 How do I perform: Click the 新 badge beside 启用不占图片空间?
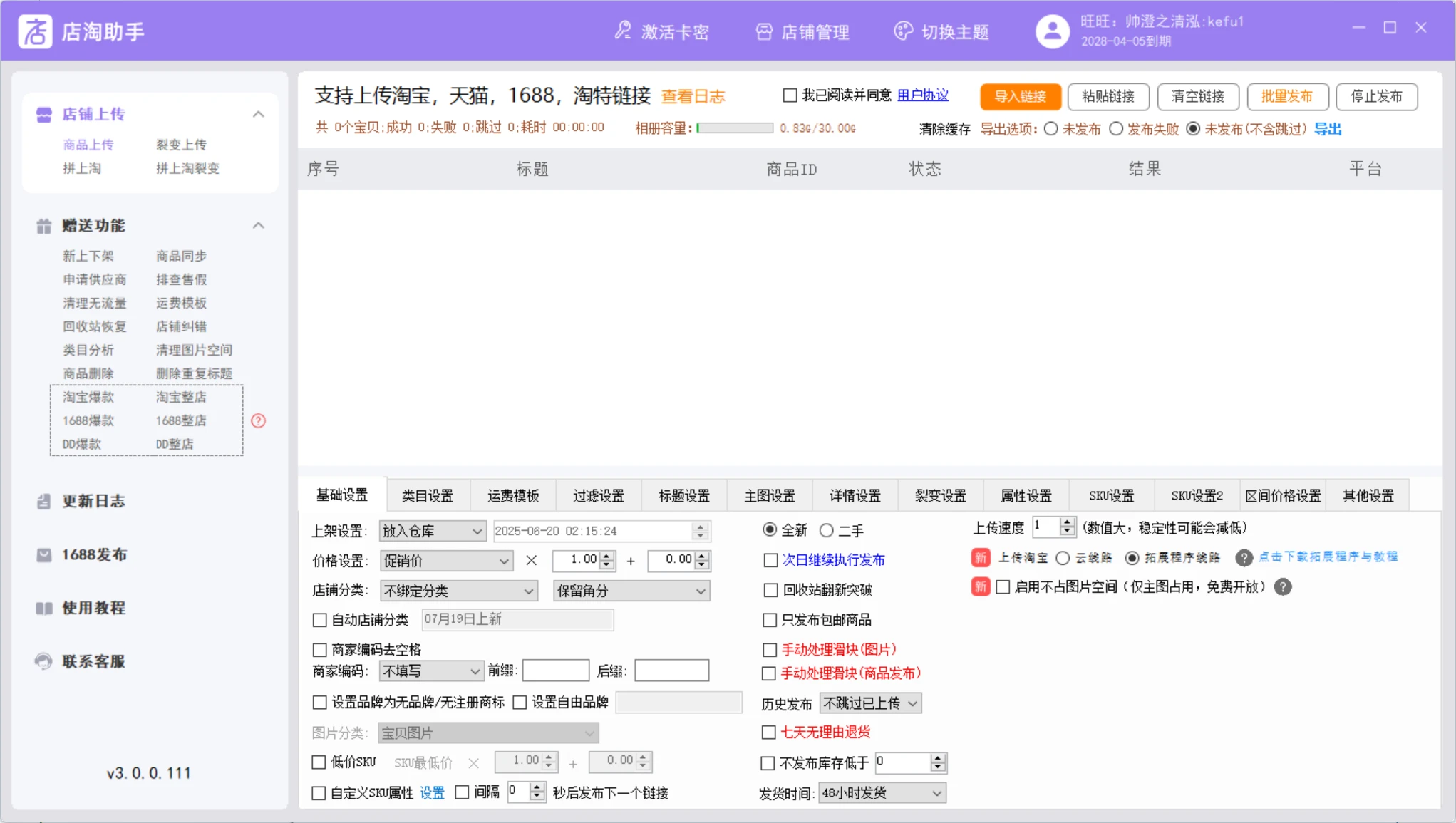click(981, 587)
